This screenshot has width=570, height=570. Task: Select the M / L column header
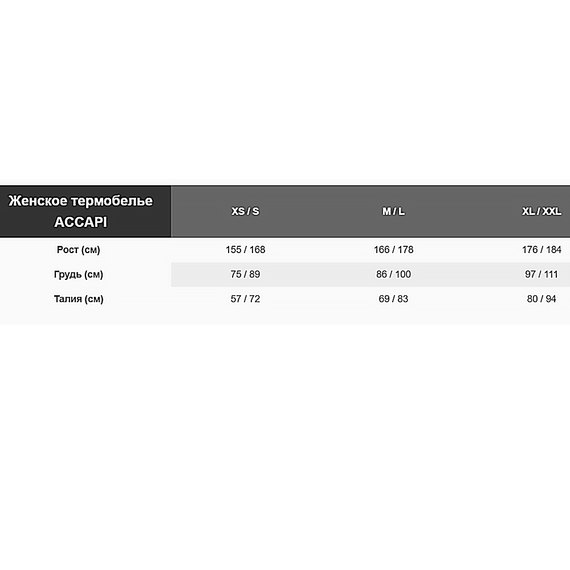(x=393, y=211)
